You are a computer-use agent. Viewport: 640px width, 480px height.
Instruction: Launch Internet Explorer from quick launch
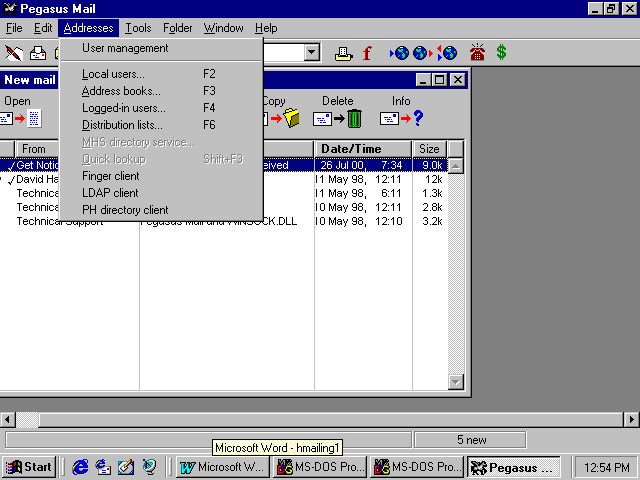pos(80,467)
